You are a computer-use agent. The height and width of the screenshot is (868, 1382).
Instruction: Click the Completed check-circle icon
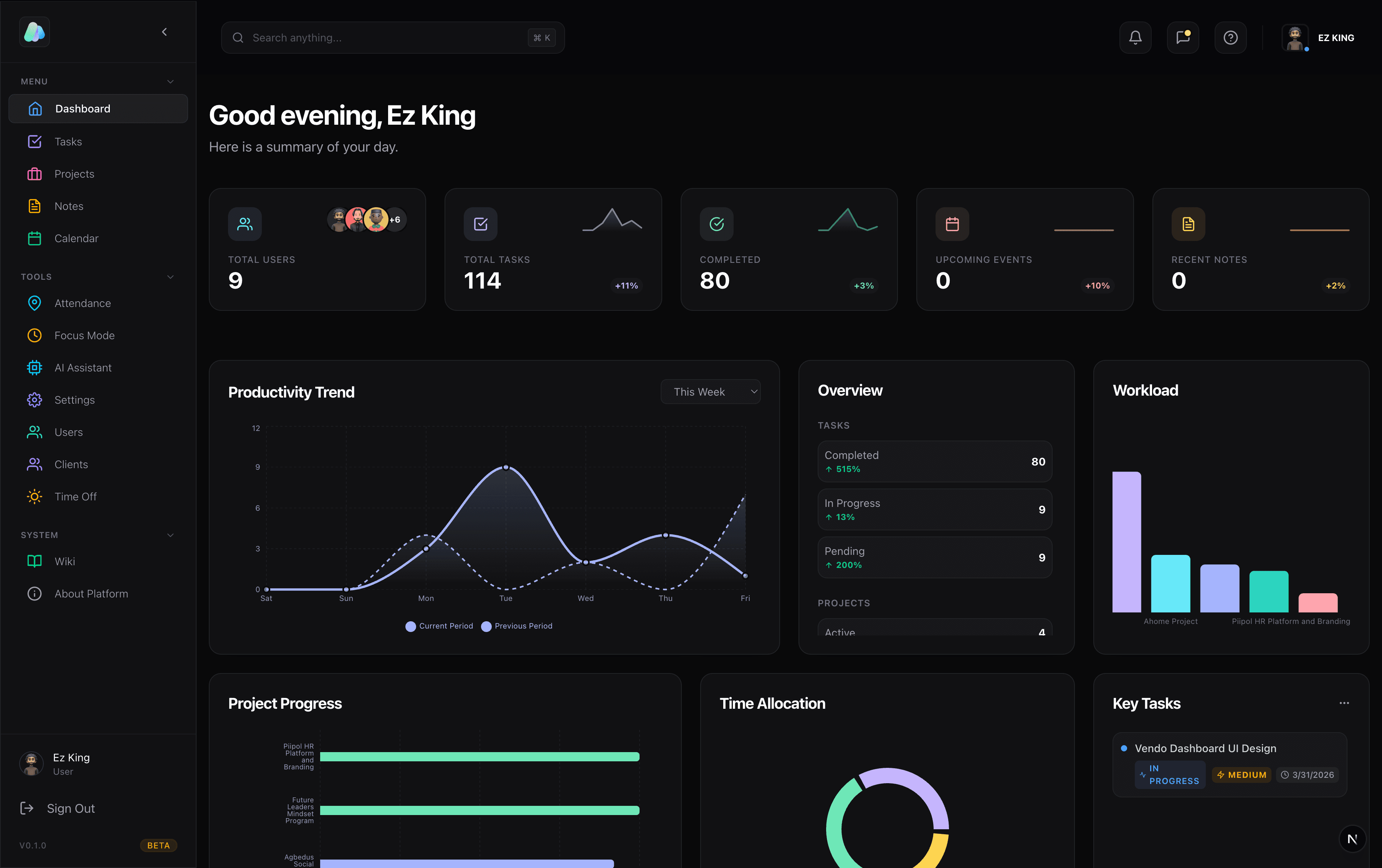716,224
